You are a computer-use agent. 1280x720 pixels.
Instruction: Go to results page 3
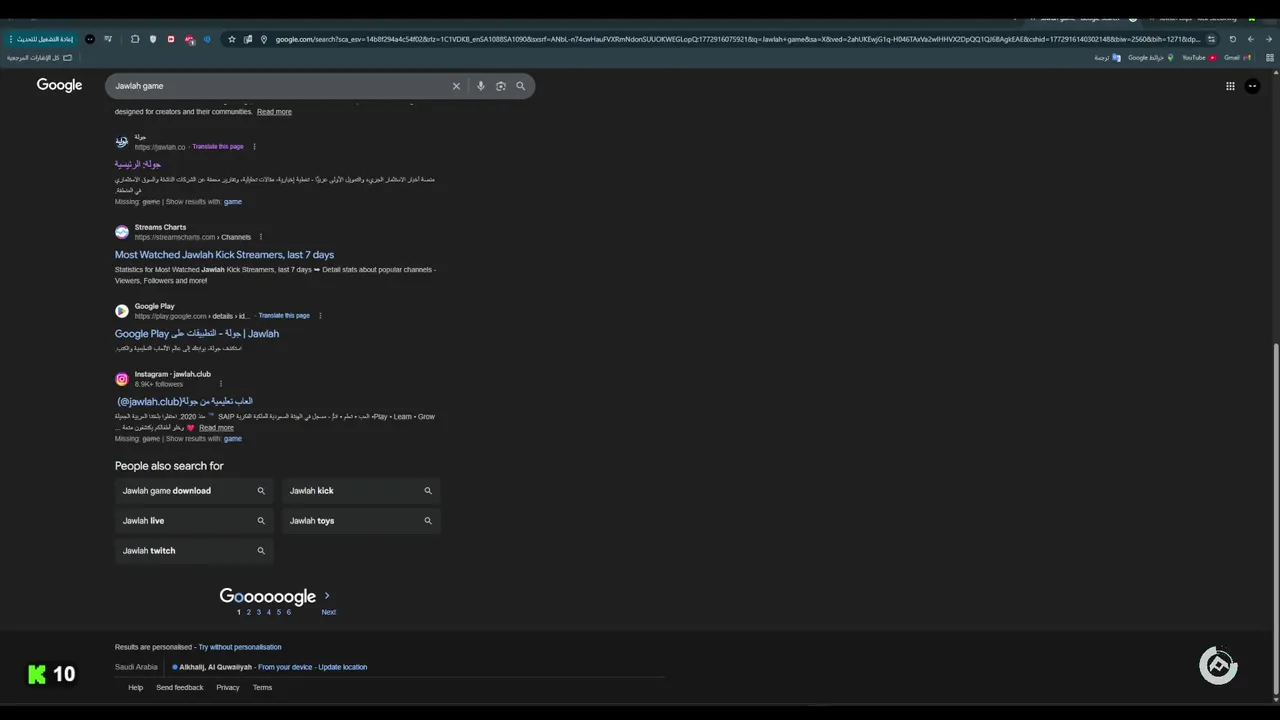pyautogui.click(x=259, y=612)
